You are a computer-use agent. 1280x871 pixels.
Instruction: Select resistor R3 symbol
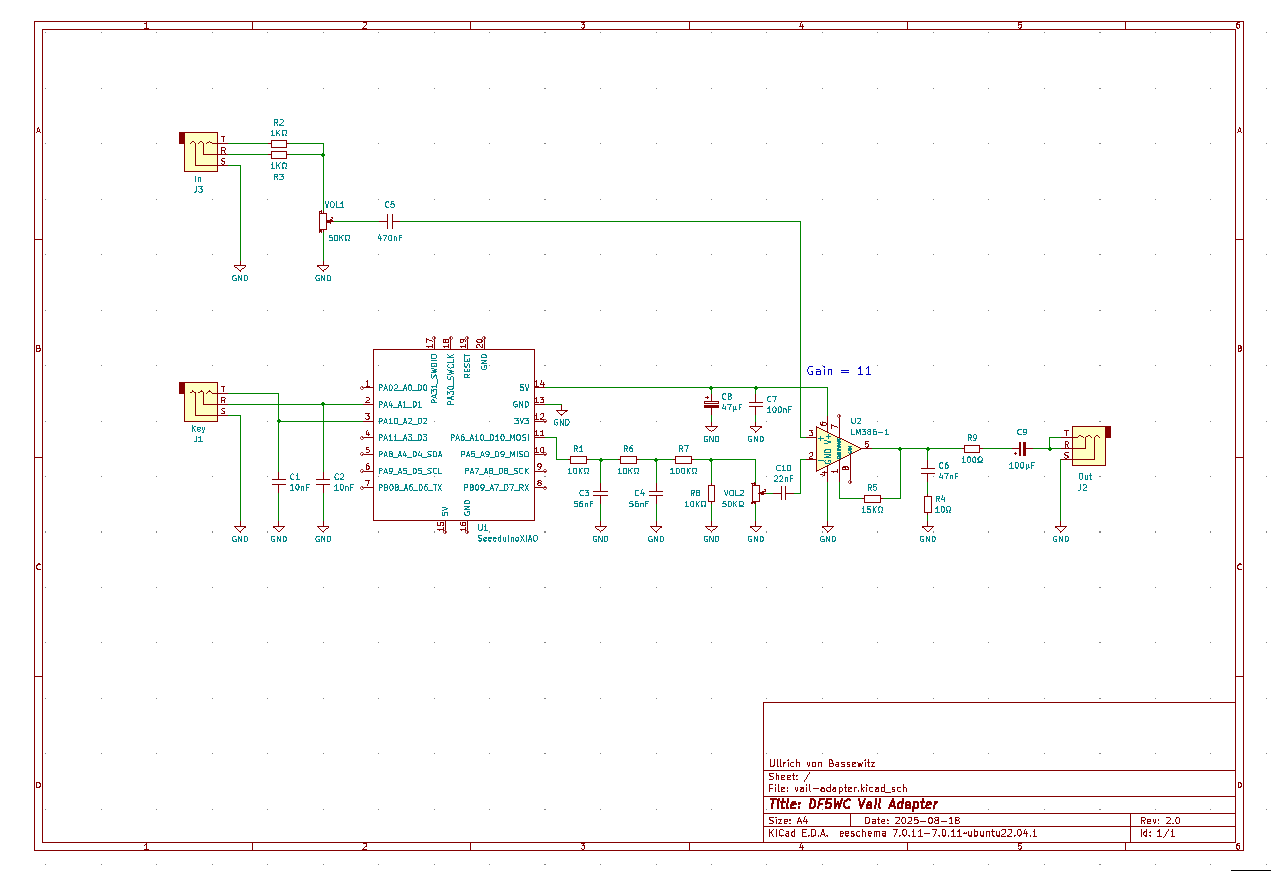279,155
